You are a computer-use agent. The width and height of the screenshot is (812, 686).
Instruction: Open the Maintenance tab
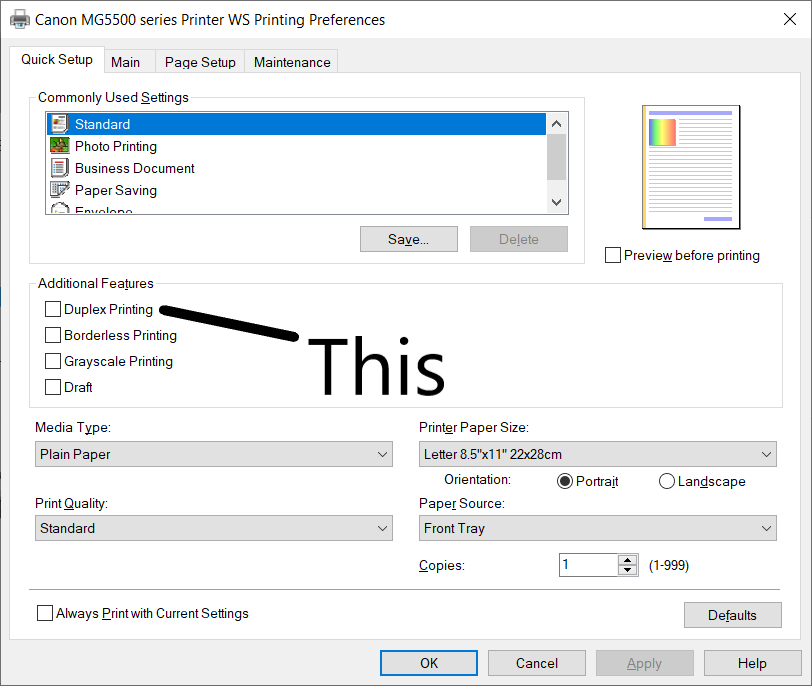pos(292,62)
